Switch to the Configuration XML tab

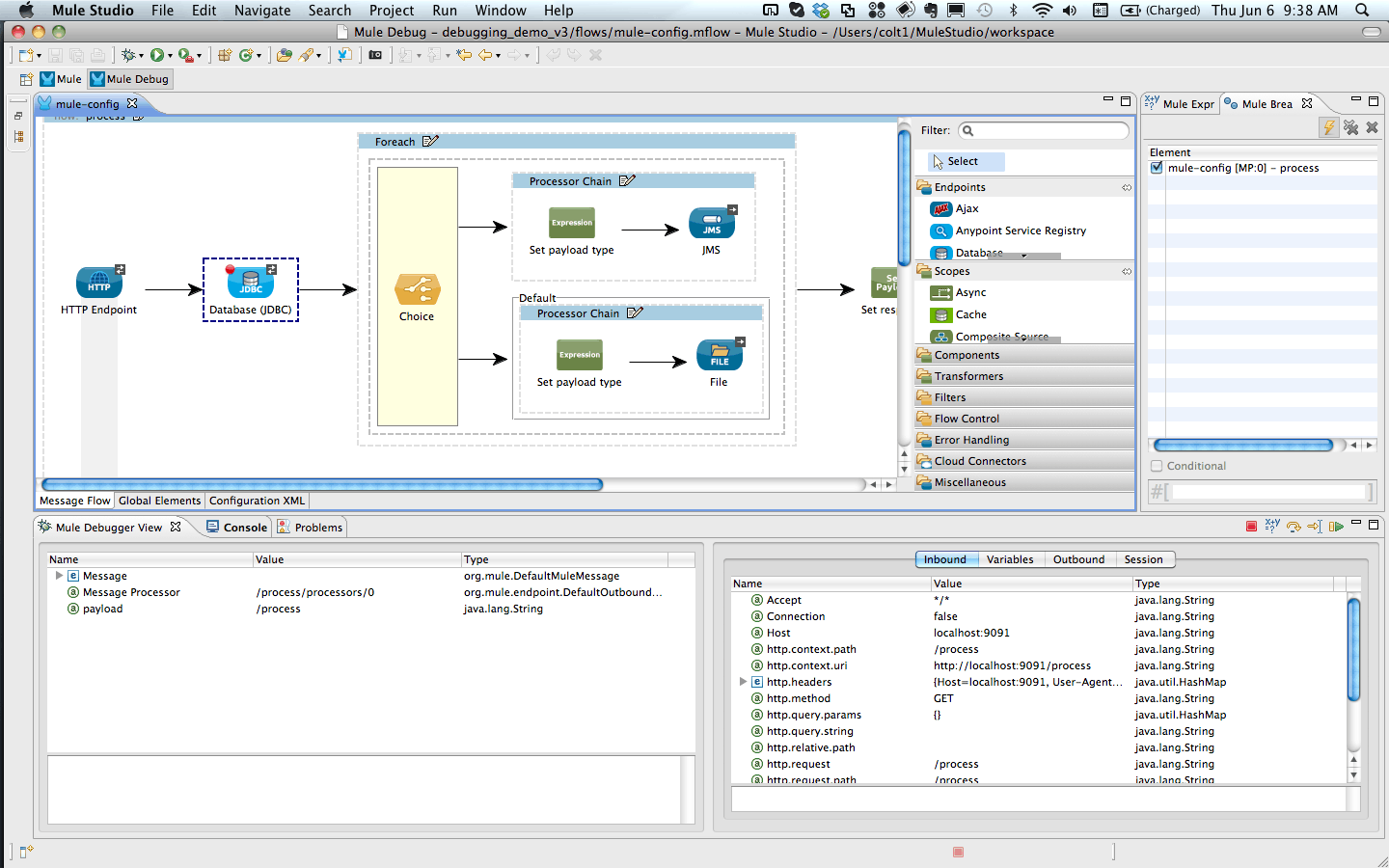(256, 501)
